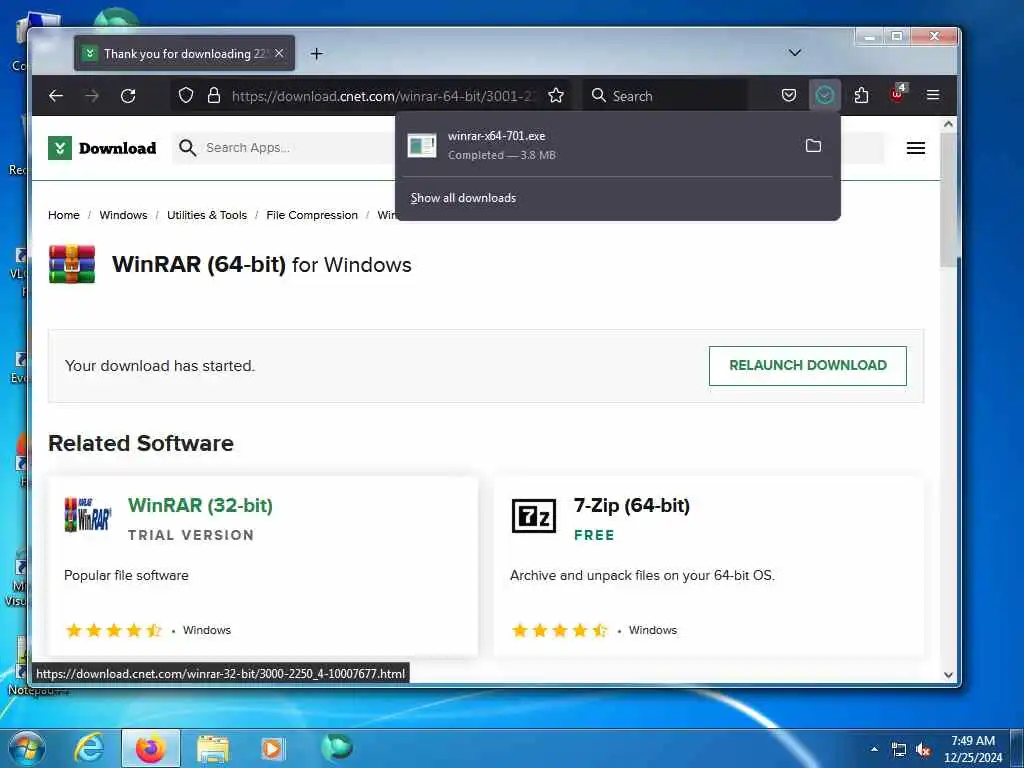Select the Thank you for downloading tab
Viewport: 1024px width, 768px height.
[x=184, y=54]
